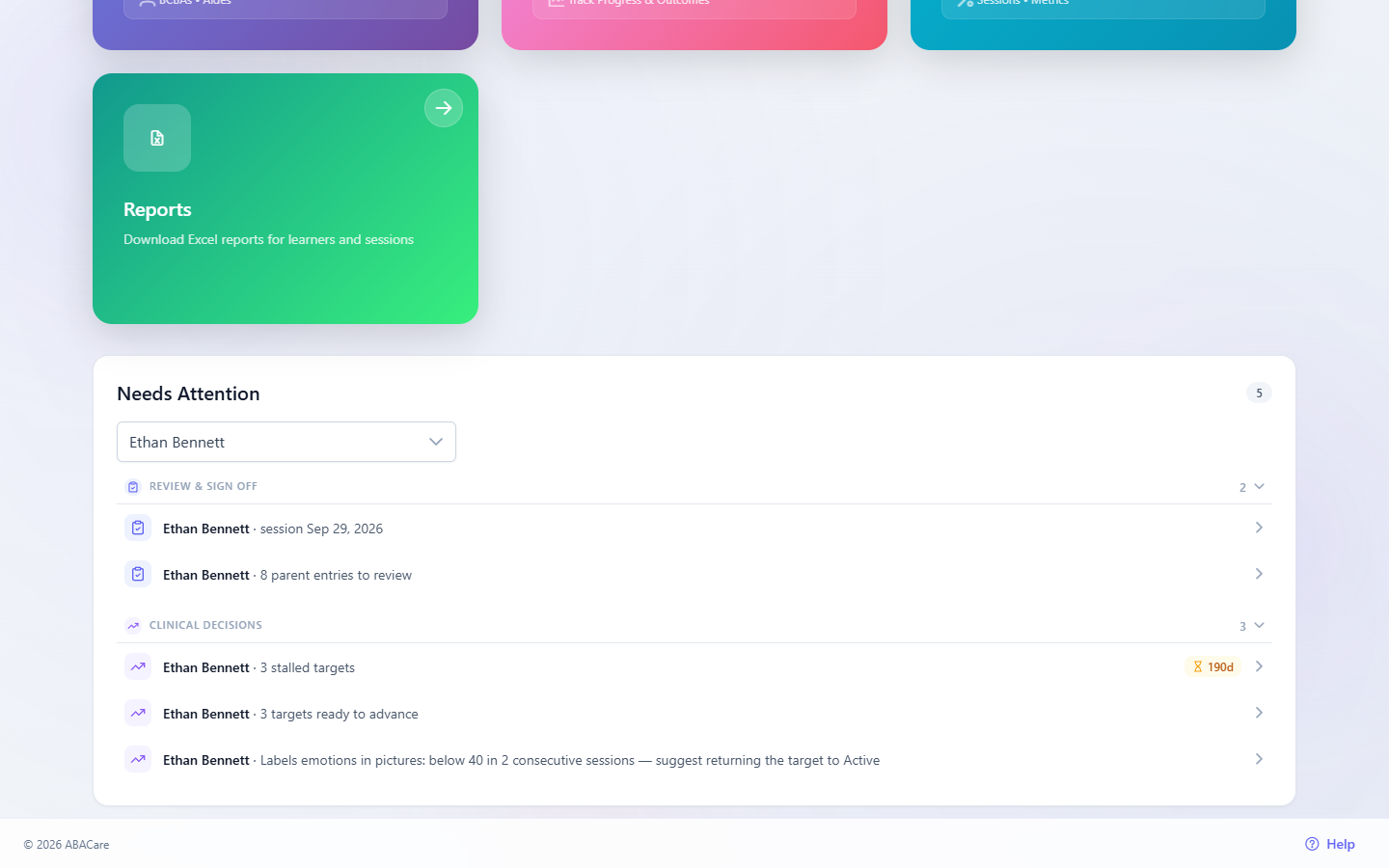Image resolution: width=1389 pixels, height=868 pixels.
Task: Click the Help link in footer
Action: [1330, 844]
